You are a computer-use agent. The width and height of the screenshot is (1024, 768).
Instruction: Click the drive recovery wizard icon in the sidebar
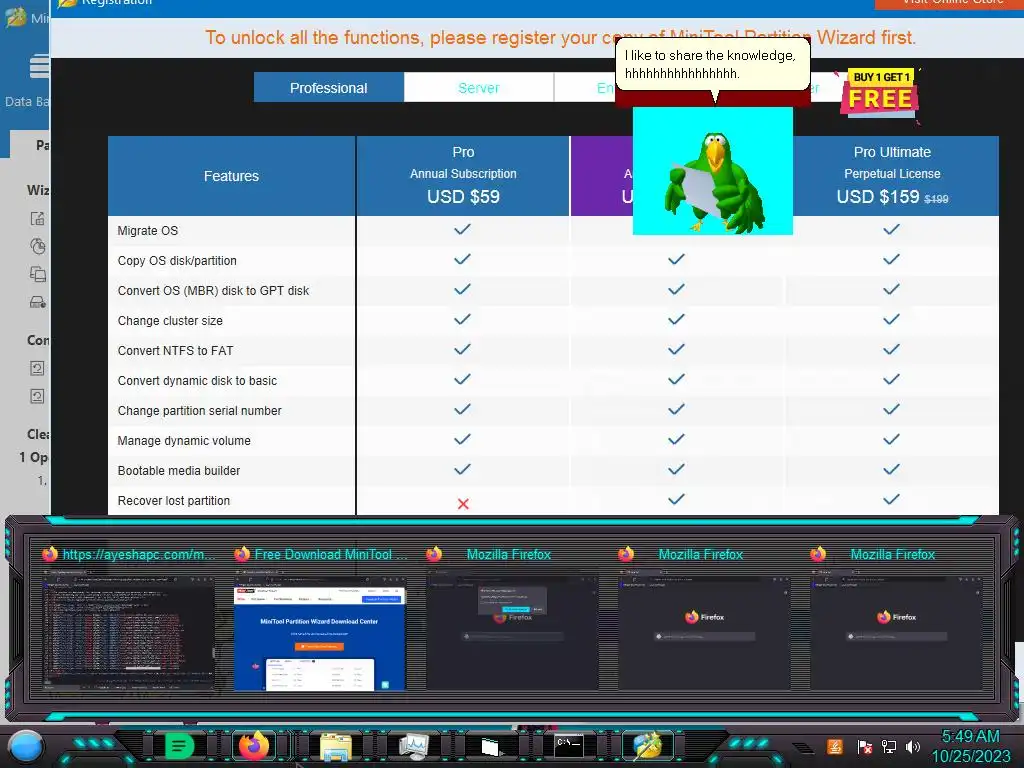click(38, 302)
